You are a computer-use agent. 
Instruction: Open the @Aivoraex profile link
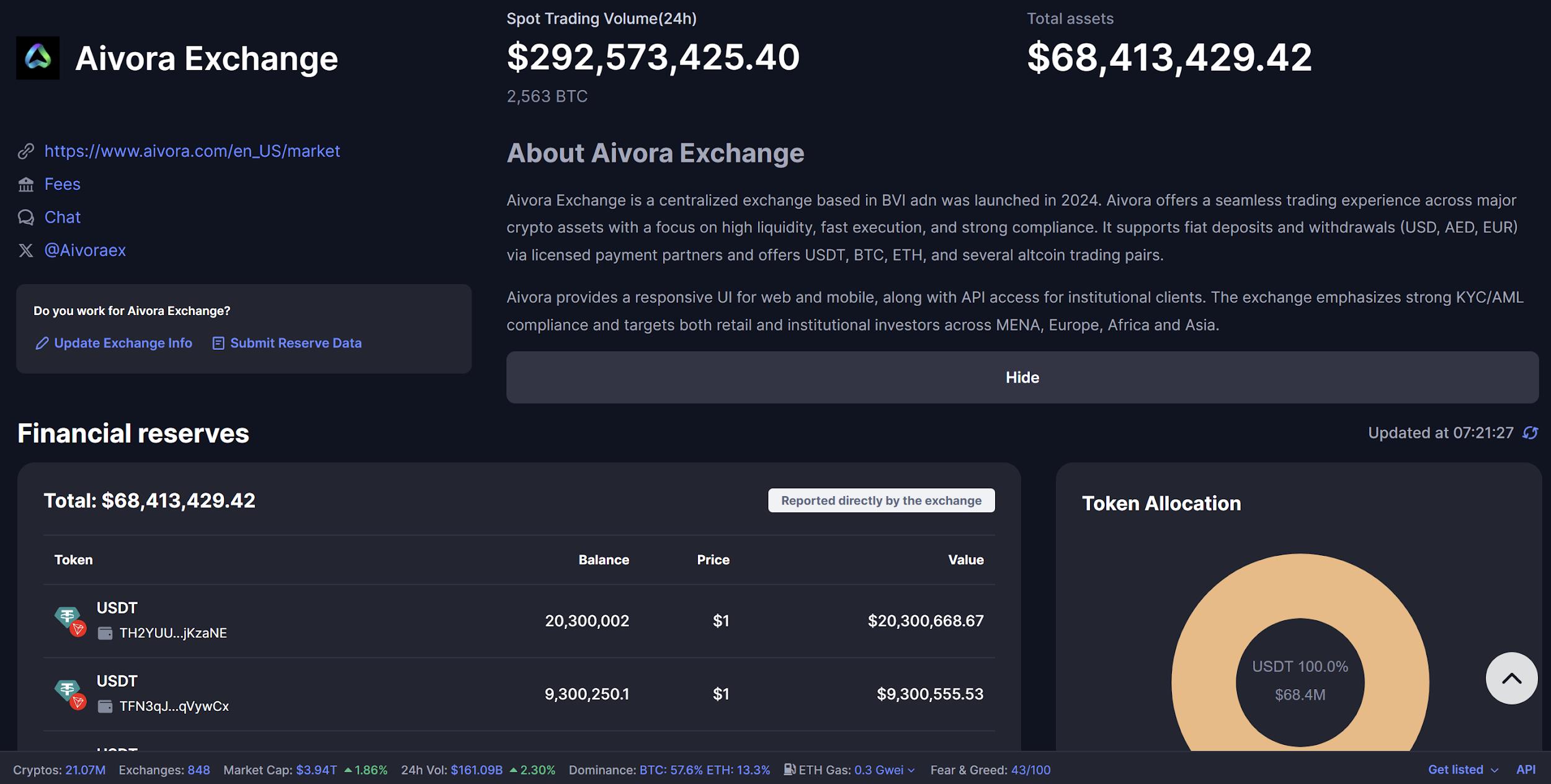coord(85,250)
